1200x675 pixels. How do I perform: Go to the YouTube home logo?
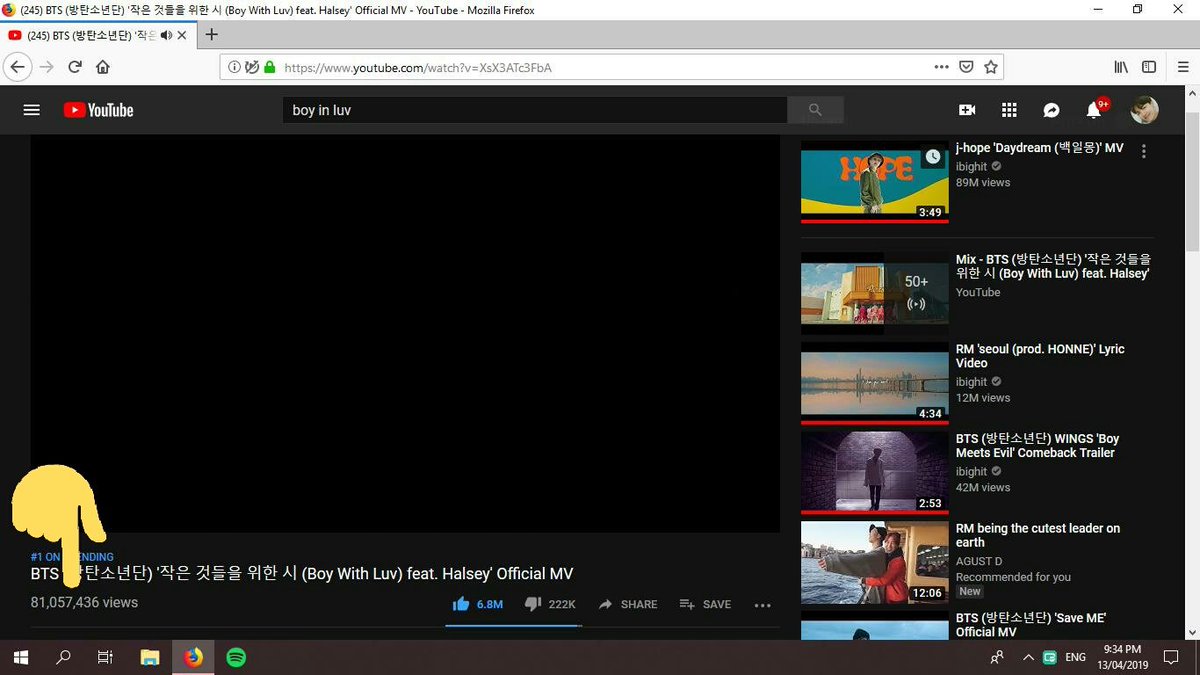click(x=98, y=110)
